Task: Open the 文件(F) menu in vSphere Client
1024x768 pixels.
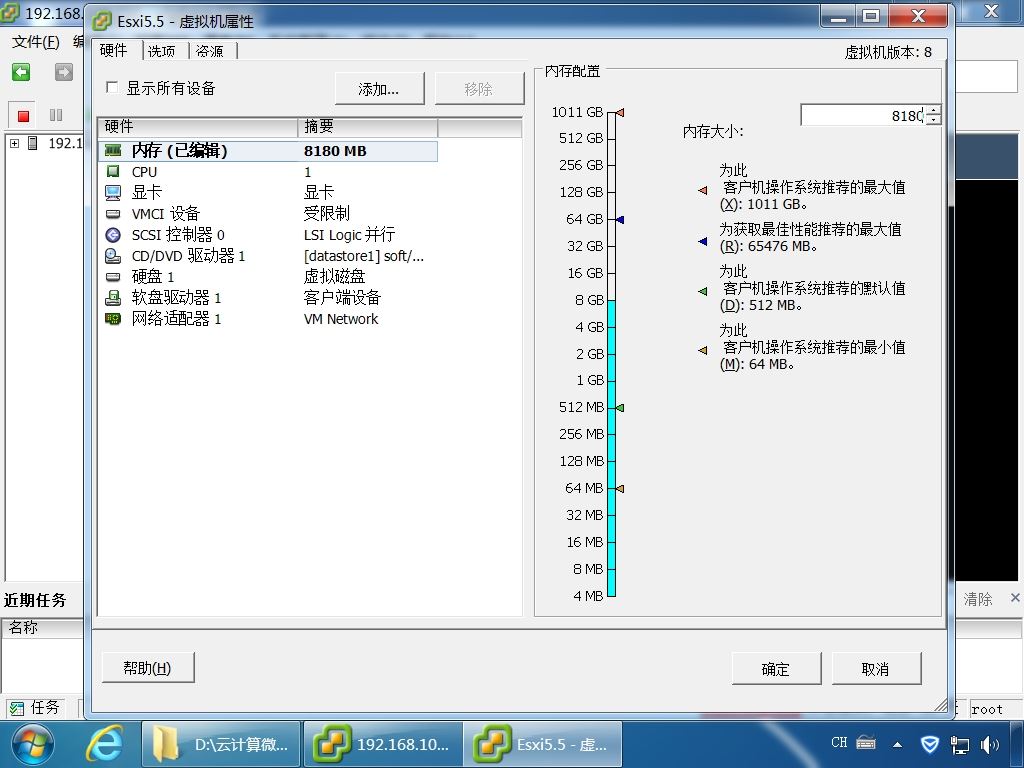Action: [36, 42]
